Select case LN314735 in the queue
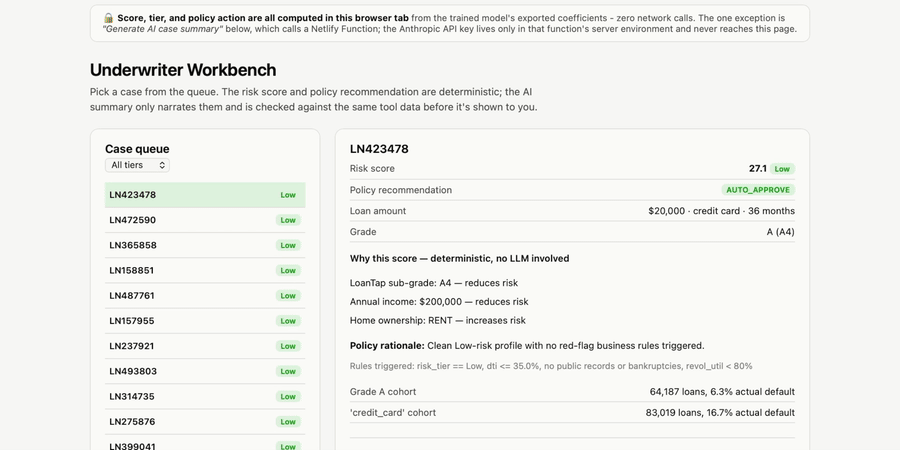This screenshot has height=450, width=900. [x=205, y=397]
